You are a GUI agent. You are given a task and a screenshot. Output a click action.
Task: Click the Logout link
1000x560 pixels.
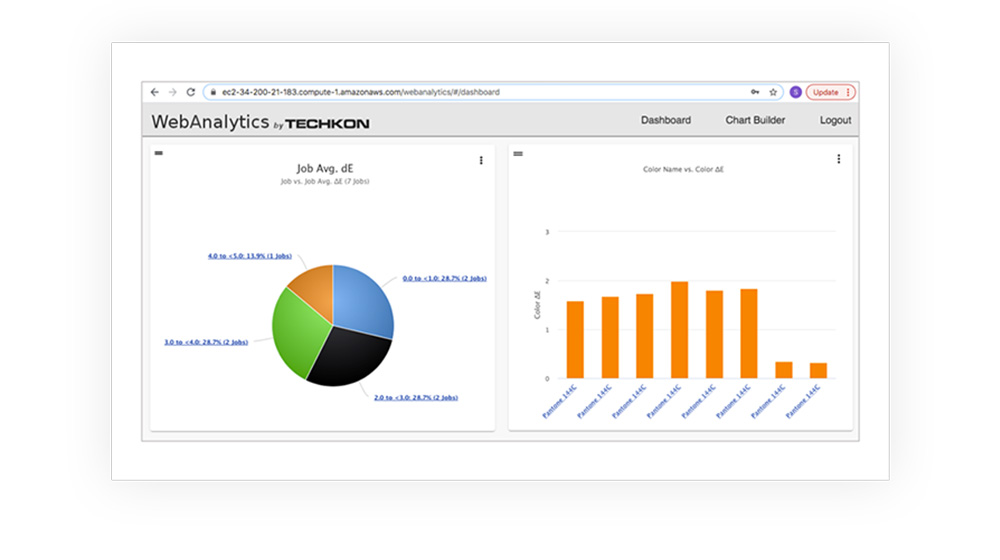coord(835,120)
